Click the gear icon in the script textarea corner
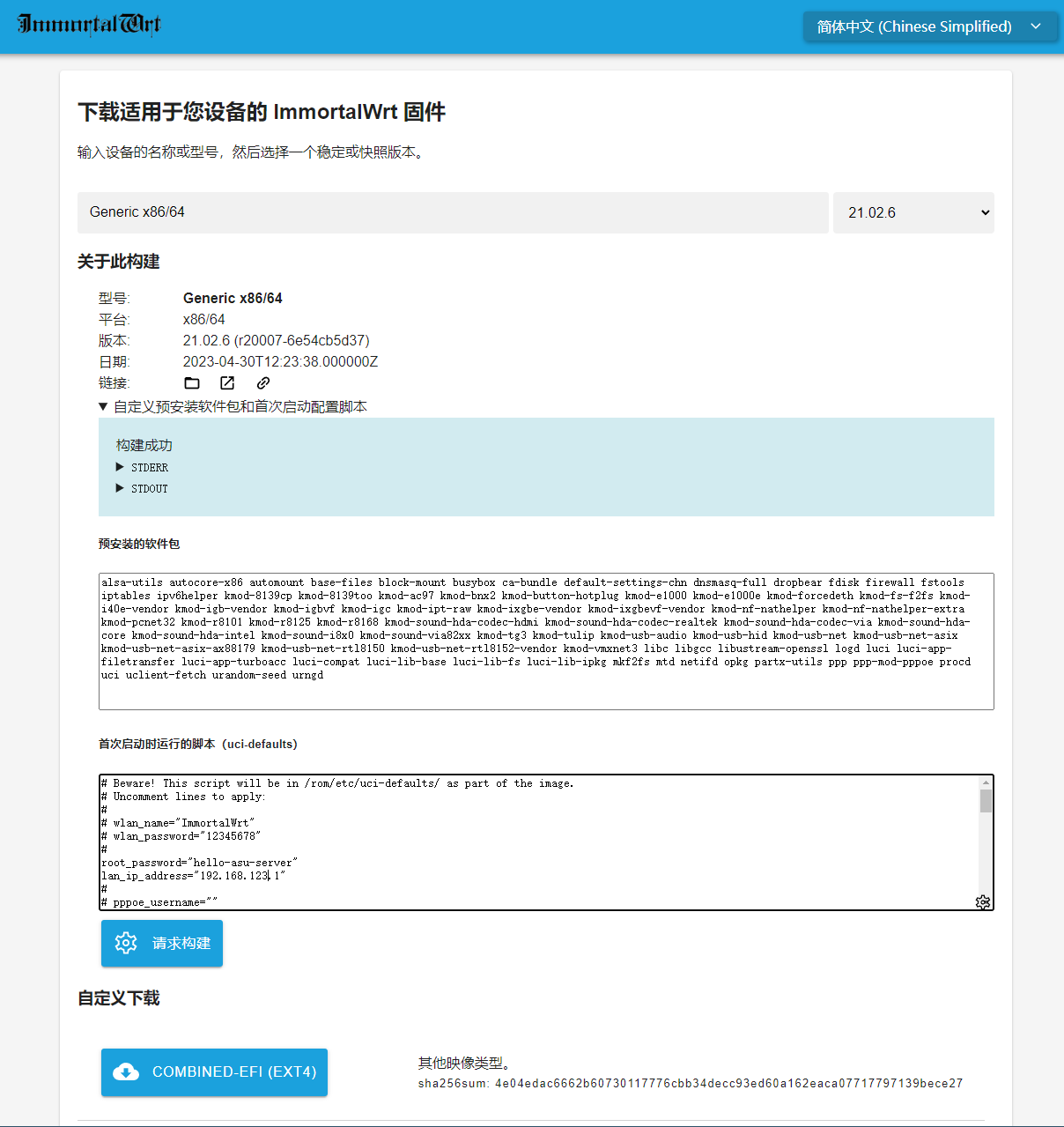This screenshot has height=1127, width=1064. pos(983,901)
